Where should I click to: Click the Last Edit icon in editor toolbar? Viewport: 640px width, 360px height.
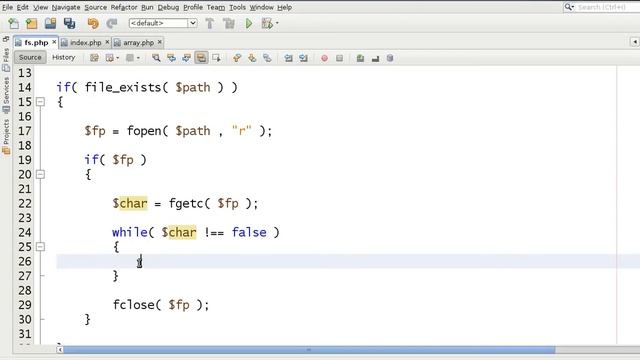point(94,58)
